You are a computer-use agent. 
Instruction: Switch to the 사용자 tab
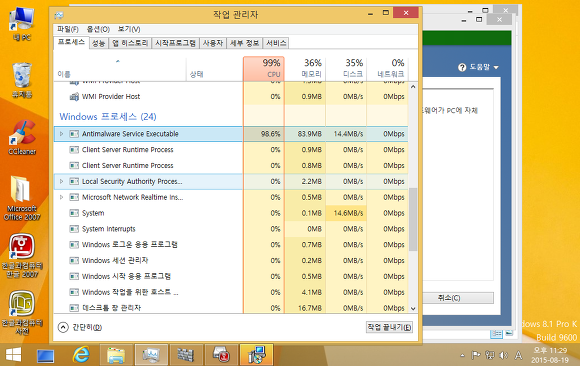pos(213,43)
